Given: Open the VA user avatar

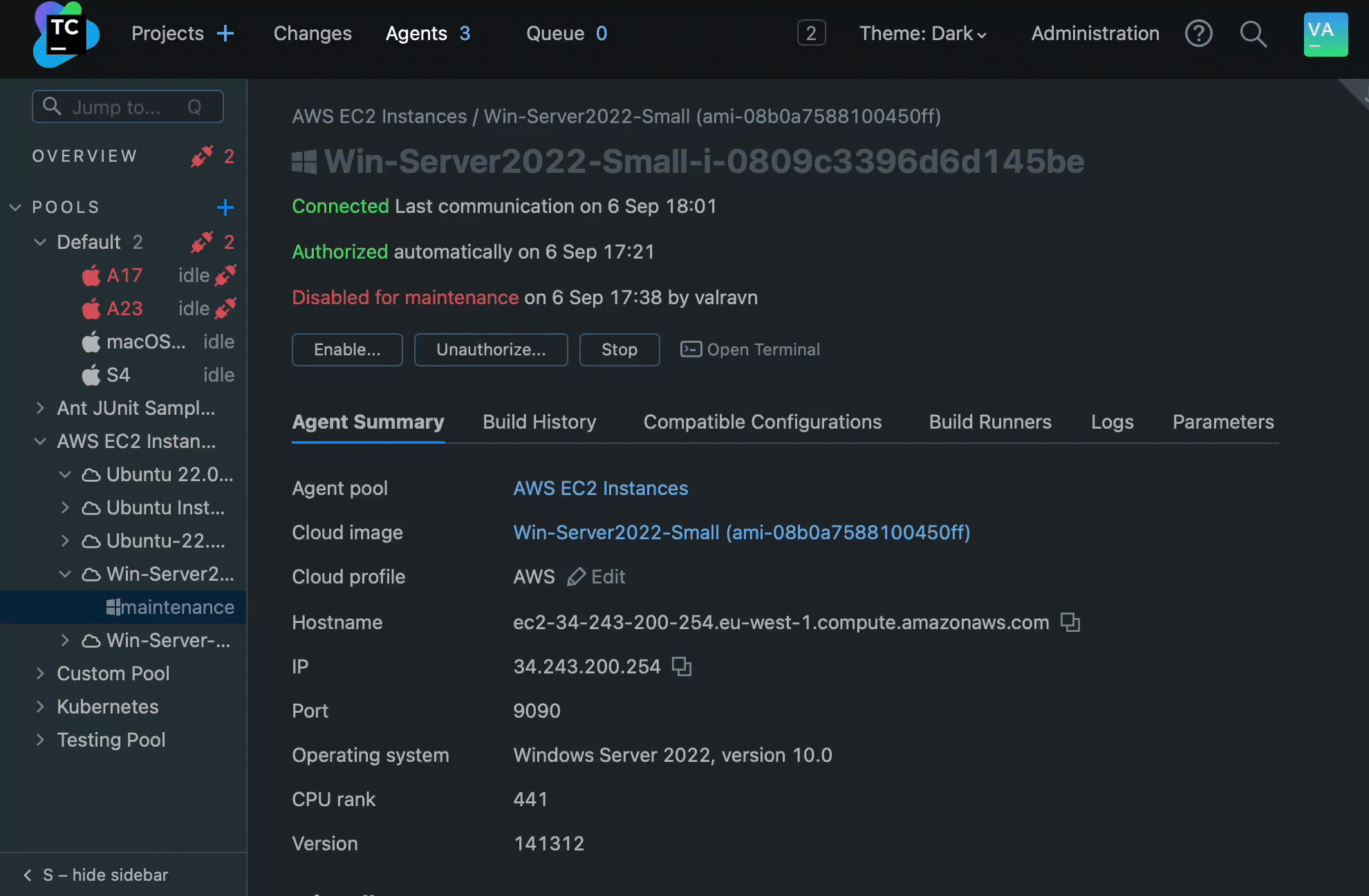Looking at the screenshot, I should 1325,33.
